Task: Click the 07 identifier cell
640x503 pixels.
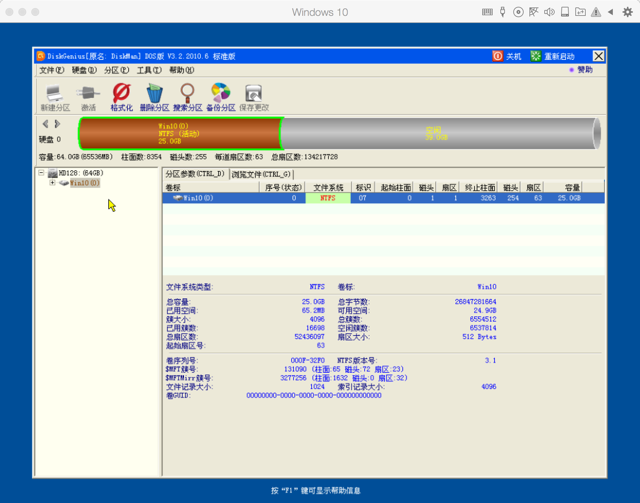Action: (362, 198)
